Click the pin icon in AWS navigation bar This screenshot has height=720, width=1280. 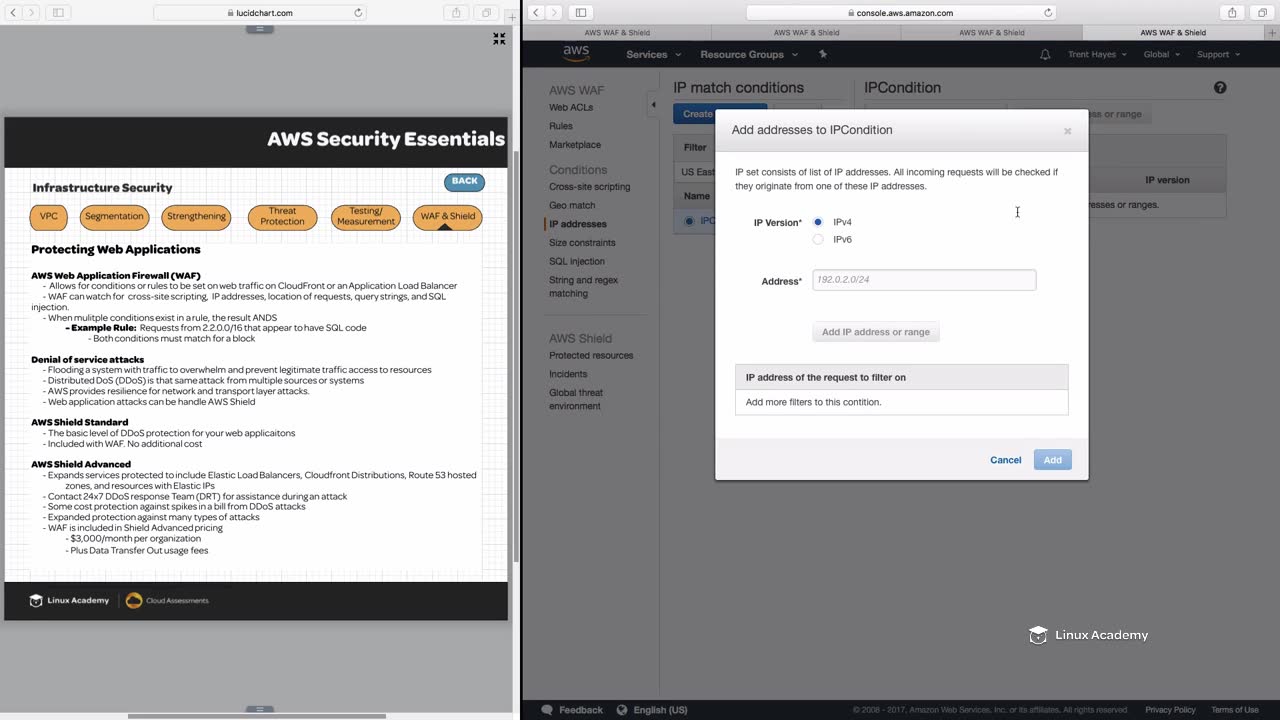[823, 54]
